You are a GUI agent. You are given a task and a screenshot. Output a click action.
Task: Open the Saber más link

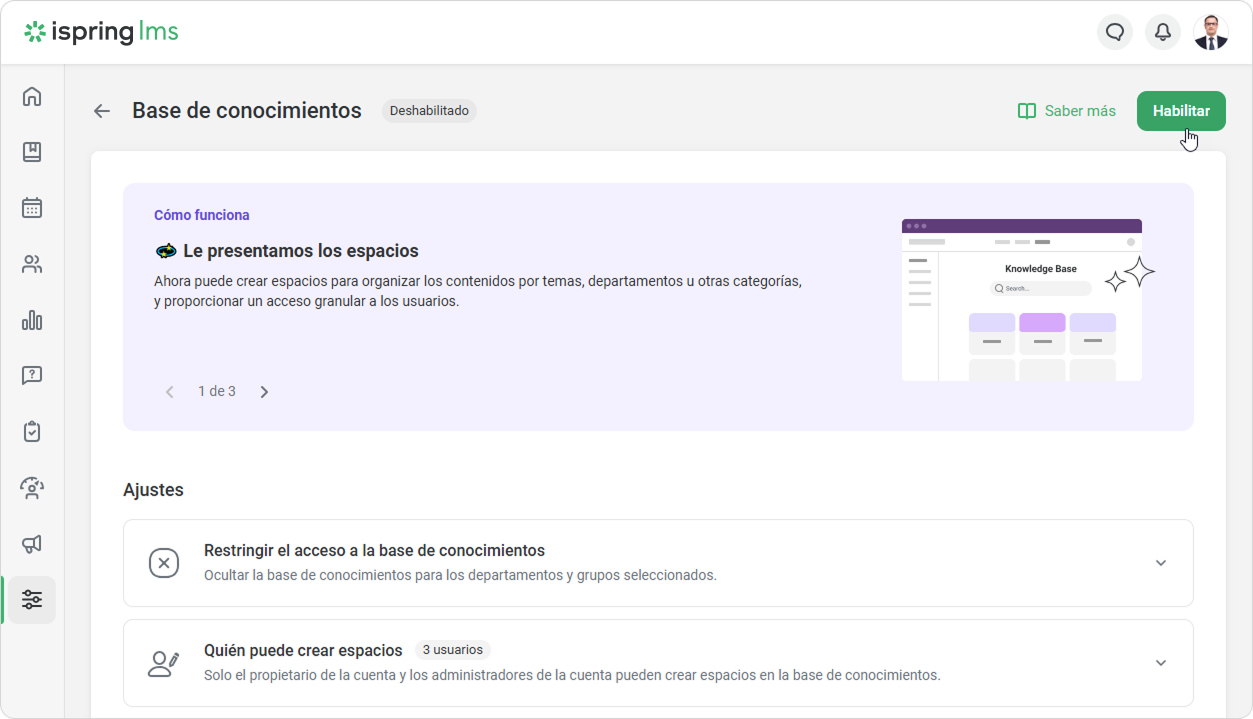point(1066,111)
